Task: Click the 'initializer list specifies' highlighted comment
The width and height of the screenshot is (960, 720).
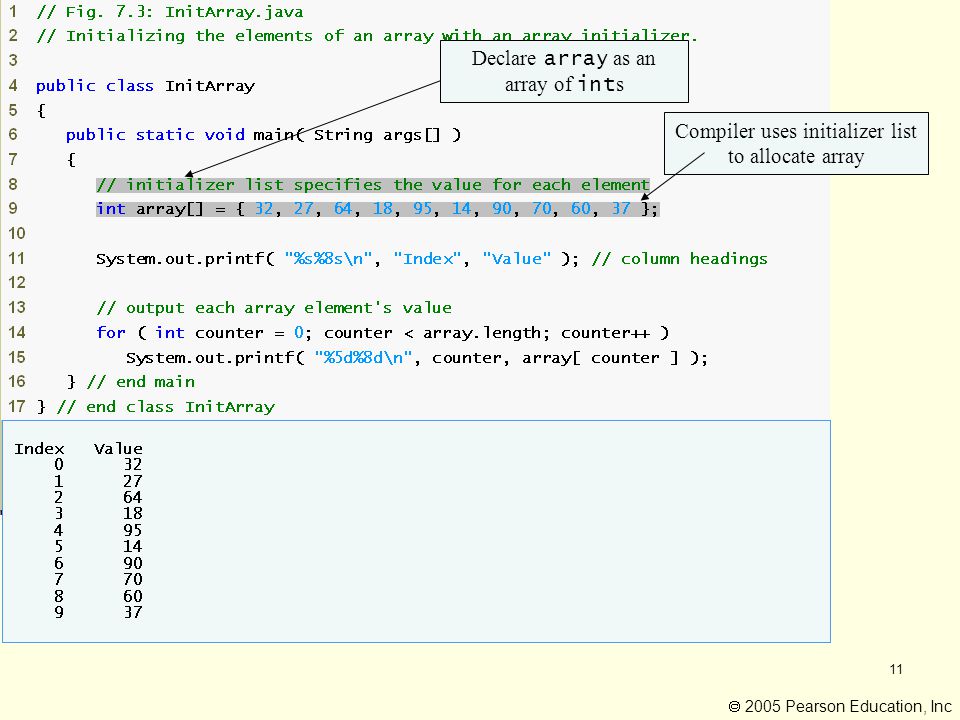Action: coord(373,184)
